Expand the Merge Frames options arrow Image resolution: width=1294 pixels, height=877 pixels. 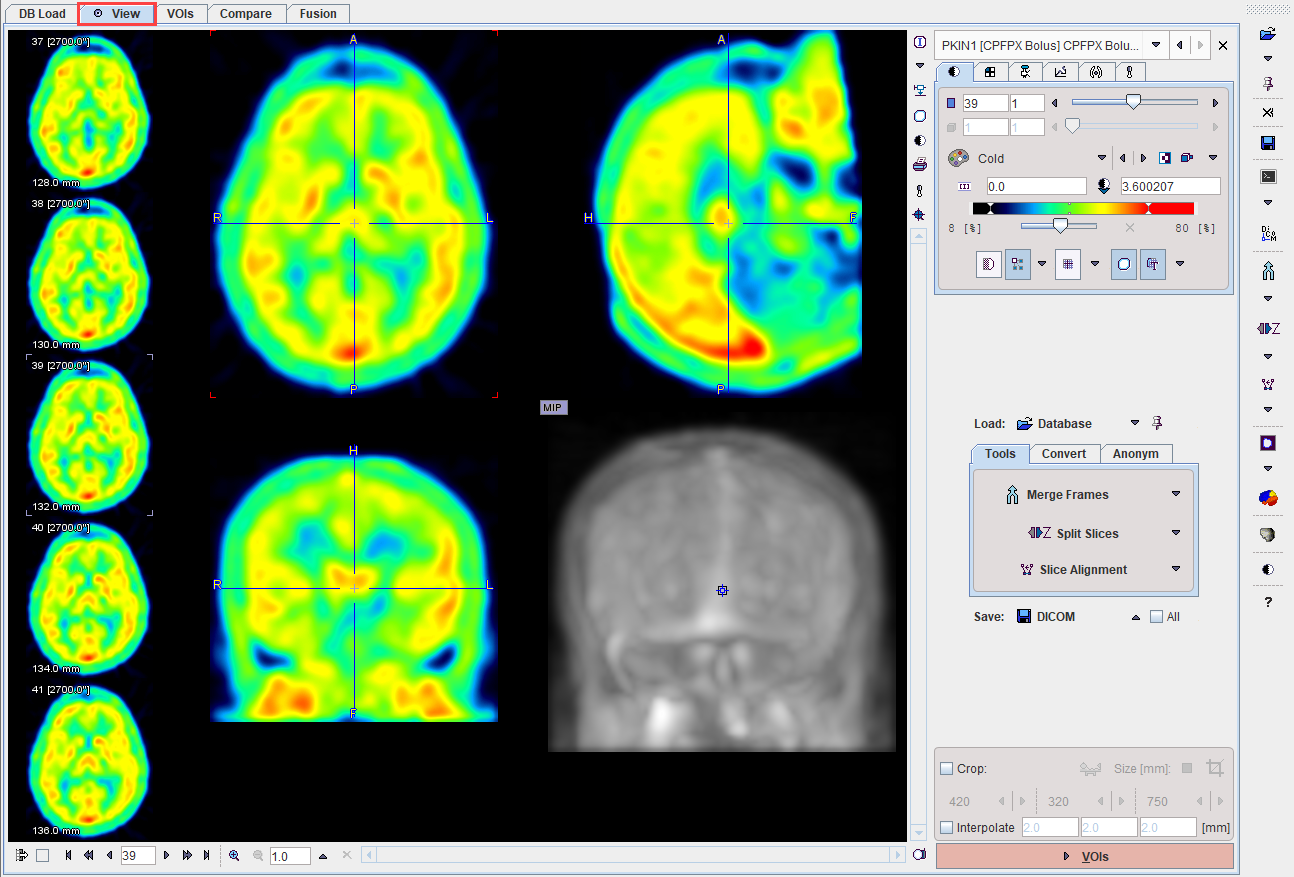tap(1176, 494)
